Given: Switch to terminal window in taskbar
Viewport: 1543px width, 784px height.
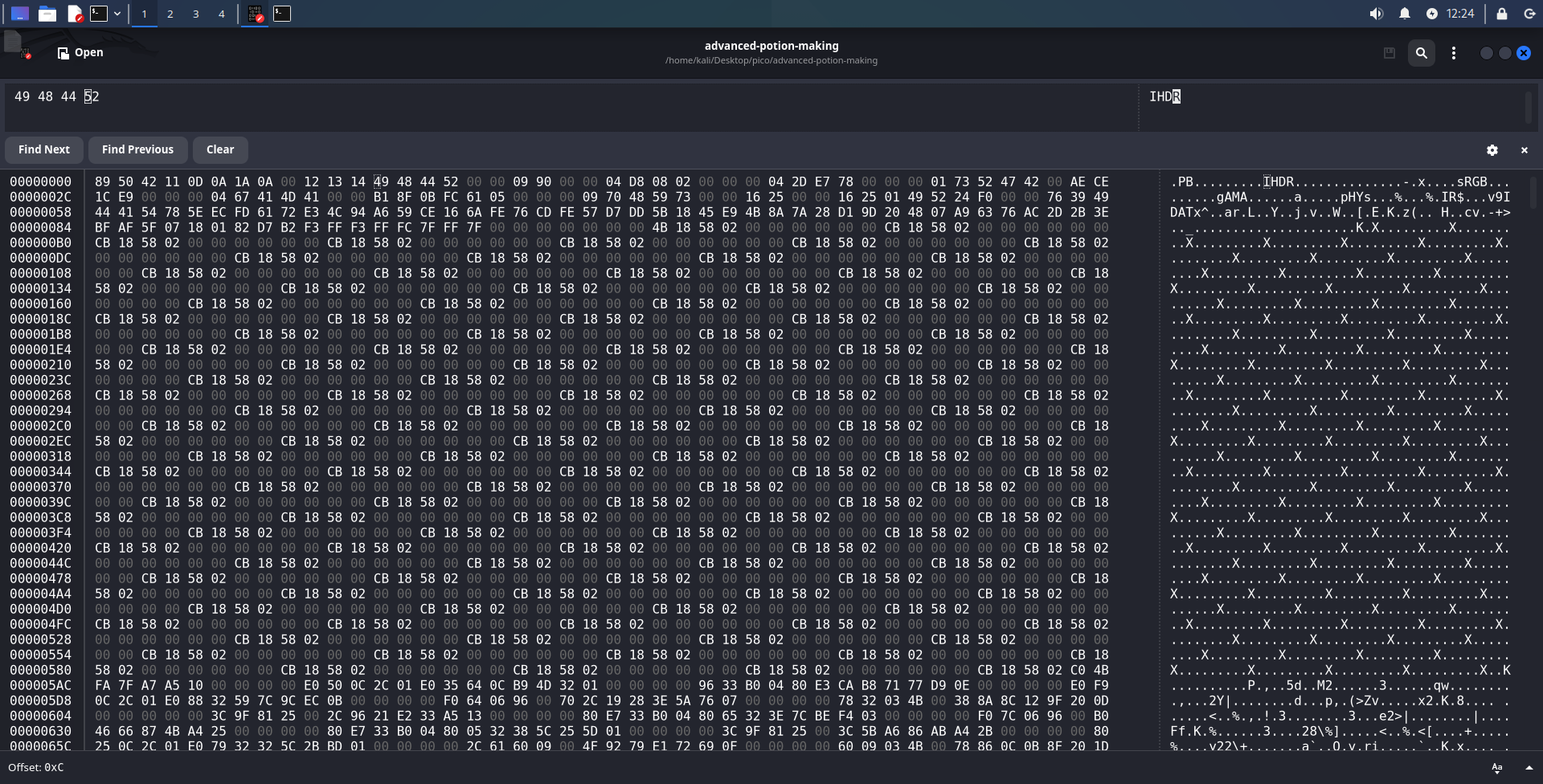Looking at the screenshot, I should click(x=282, y=14).
